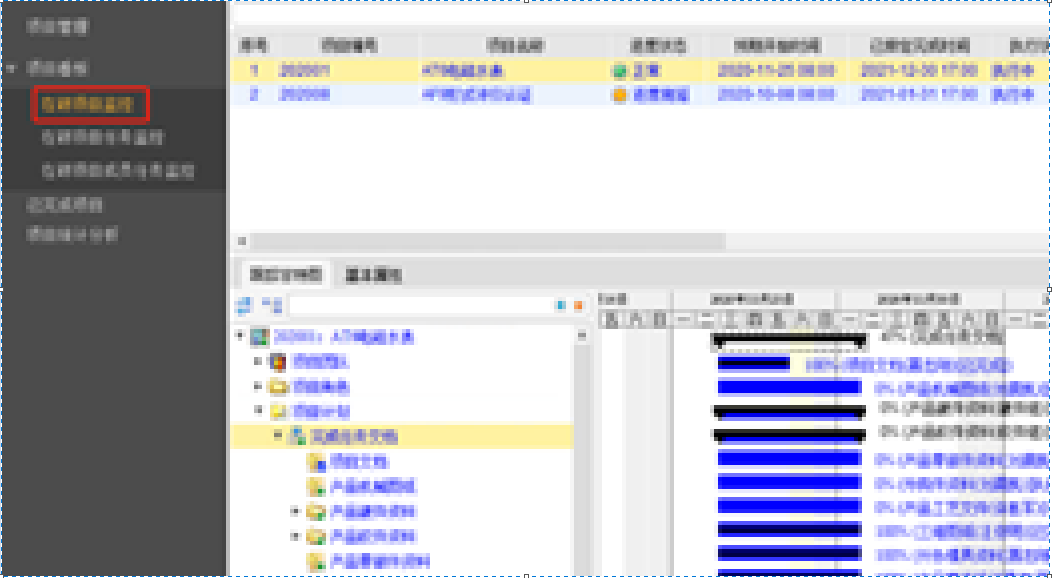The image size is (1052, 578).
Task: Click the tree panel scroll-up arrow
Action: pyautogui.click(x=582, y=335)
